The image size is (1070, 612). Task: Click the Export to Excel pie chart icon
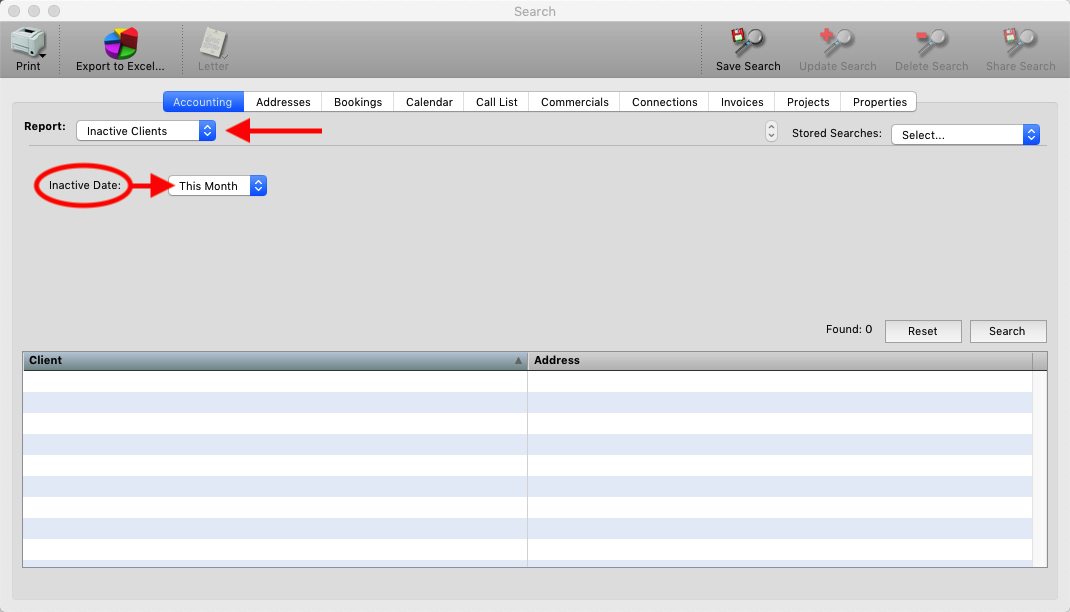(x=121, y=43)
